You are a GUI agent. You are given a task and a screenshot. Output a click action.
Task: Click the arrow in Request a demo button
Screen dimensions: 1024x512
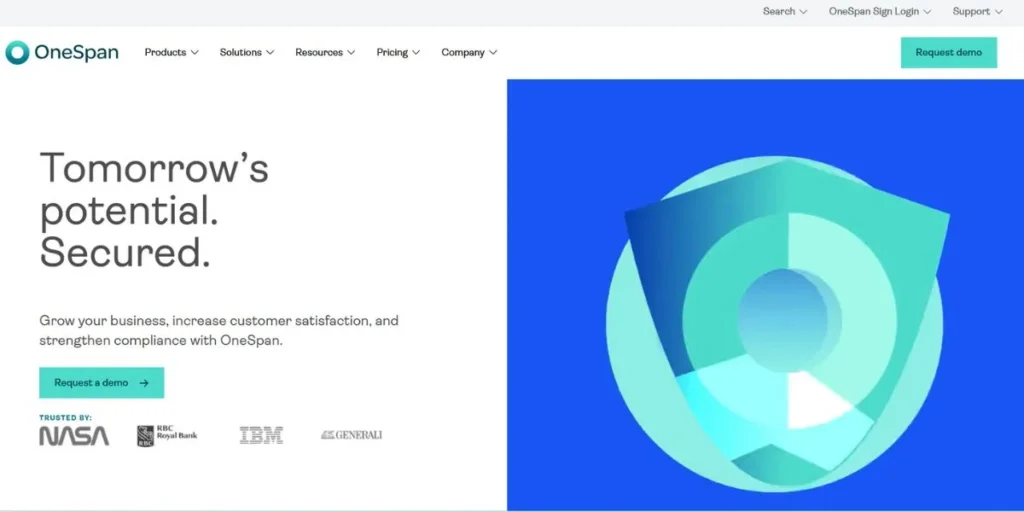coord(144,383)
